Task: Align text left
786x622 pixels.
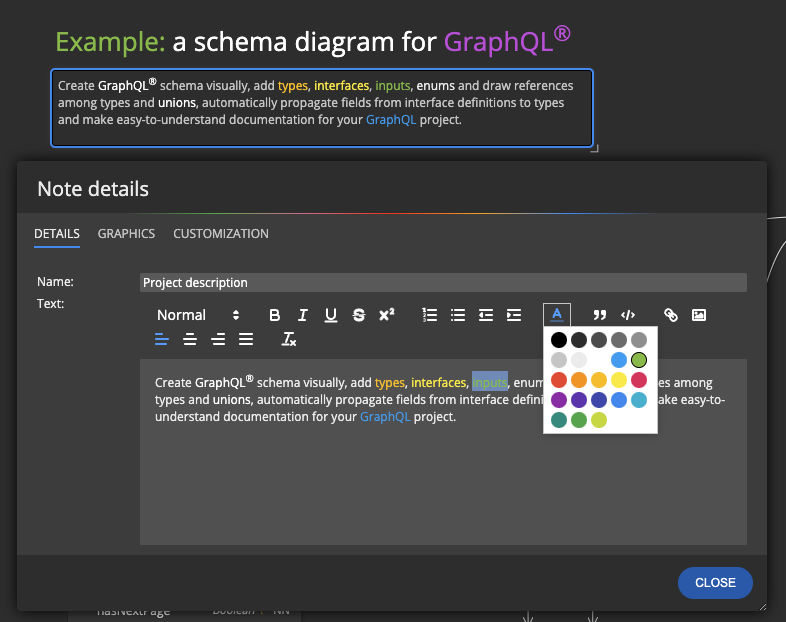Action: point(161,340)
